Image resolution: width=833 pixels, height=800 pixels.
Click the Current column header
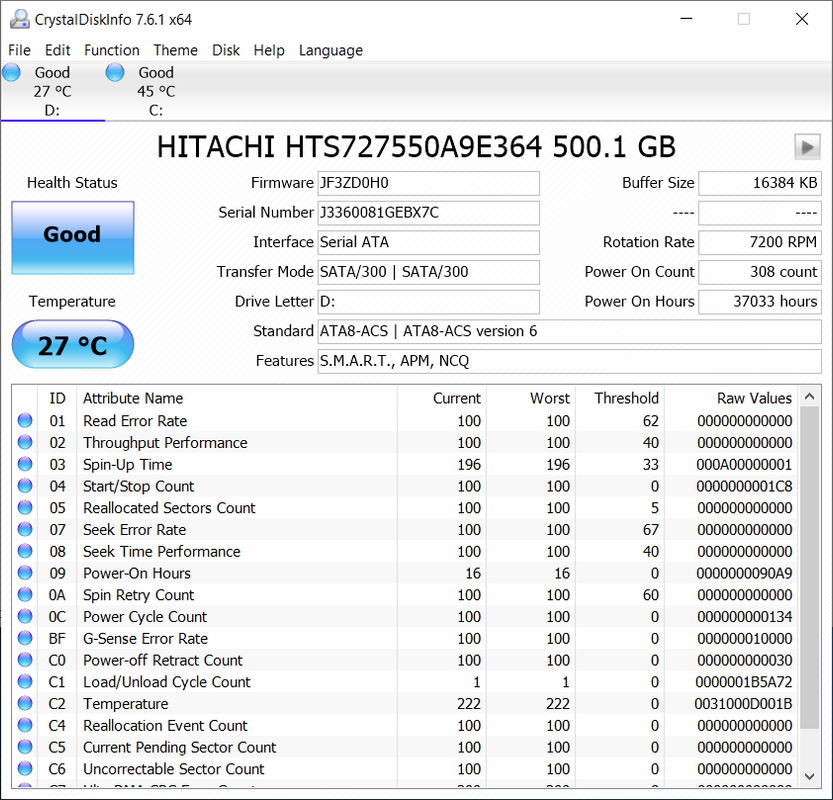pos(441,398)
